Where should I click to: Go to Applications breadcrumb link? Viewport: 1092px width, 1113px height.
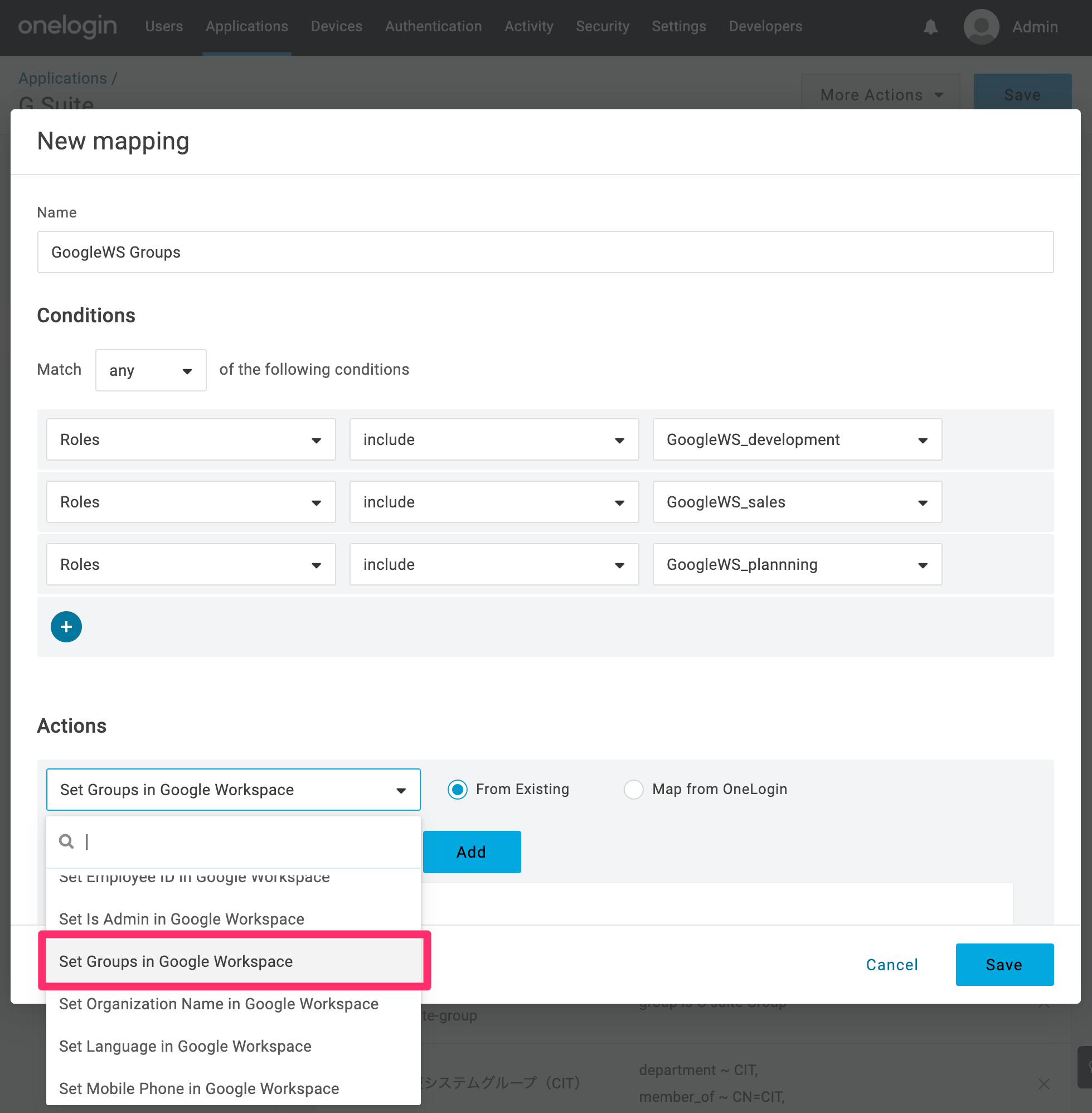pyautogui.click(x=62, y=78)
